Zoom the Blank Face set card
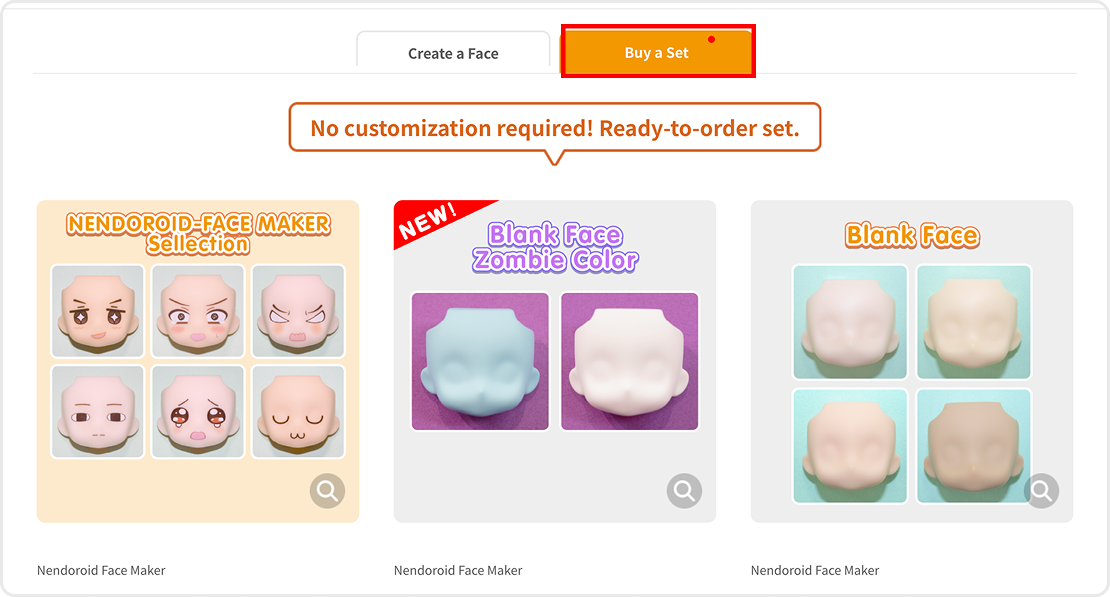 pos(1041,490)
